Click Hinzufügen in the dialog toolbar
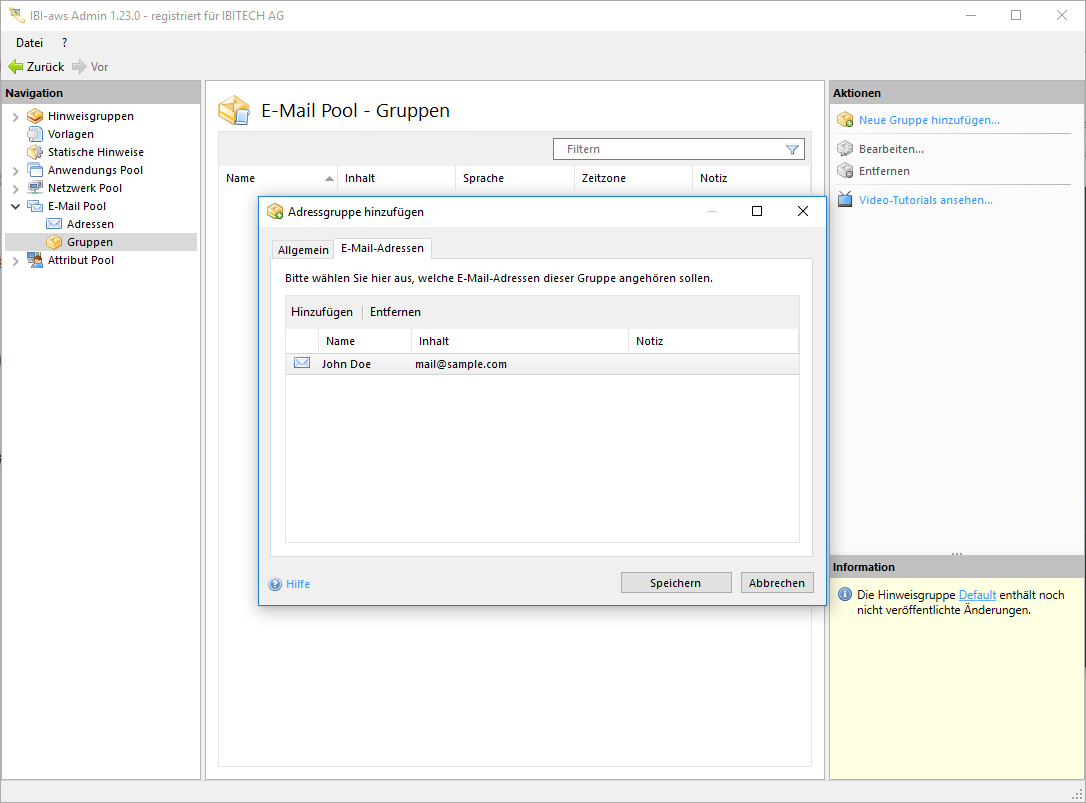 322,312
